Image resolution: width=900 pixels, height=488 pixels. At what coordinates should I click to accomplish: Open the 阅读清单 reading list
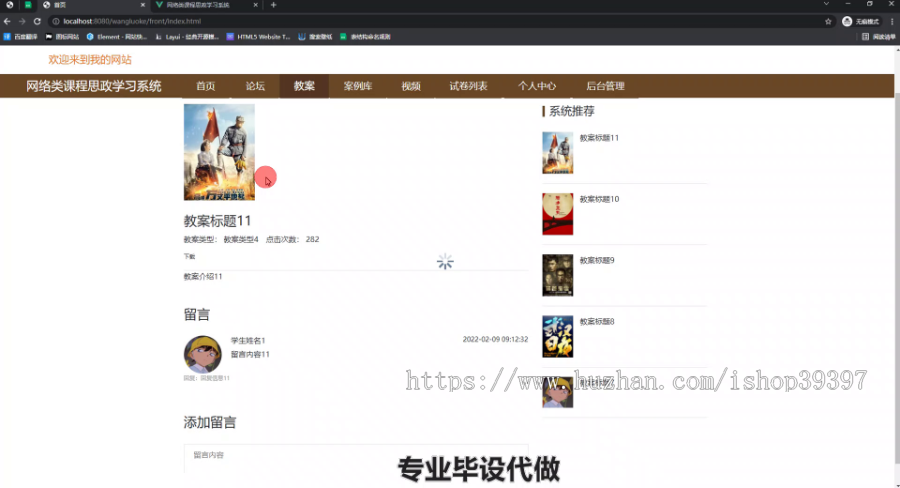(878, 37)
